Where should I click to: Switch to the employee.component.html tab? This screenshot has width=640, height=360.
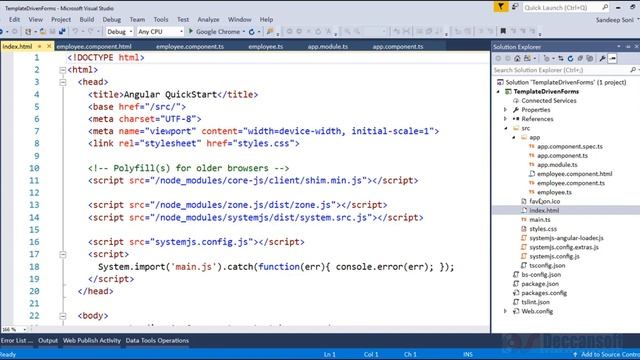(94, 47)
